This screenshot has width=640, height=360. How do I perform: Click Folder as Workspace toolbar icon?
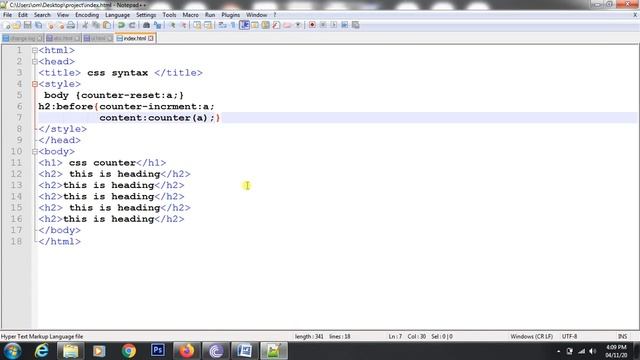tap(287, 25)
